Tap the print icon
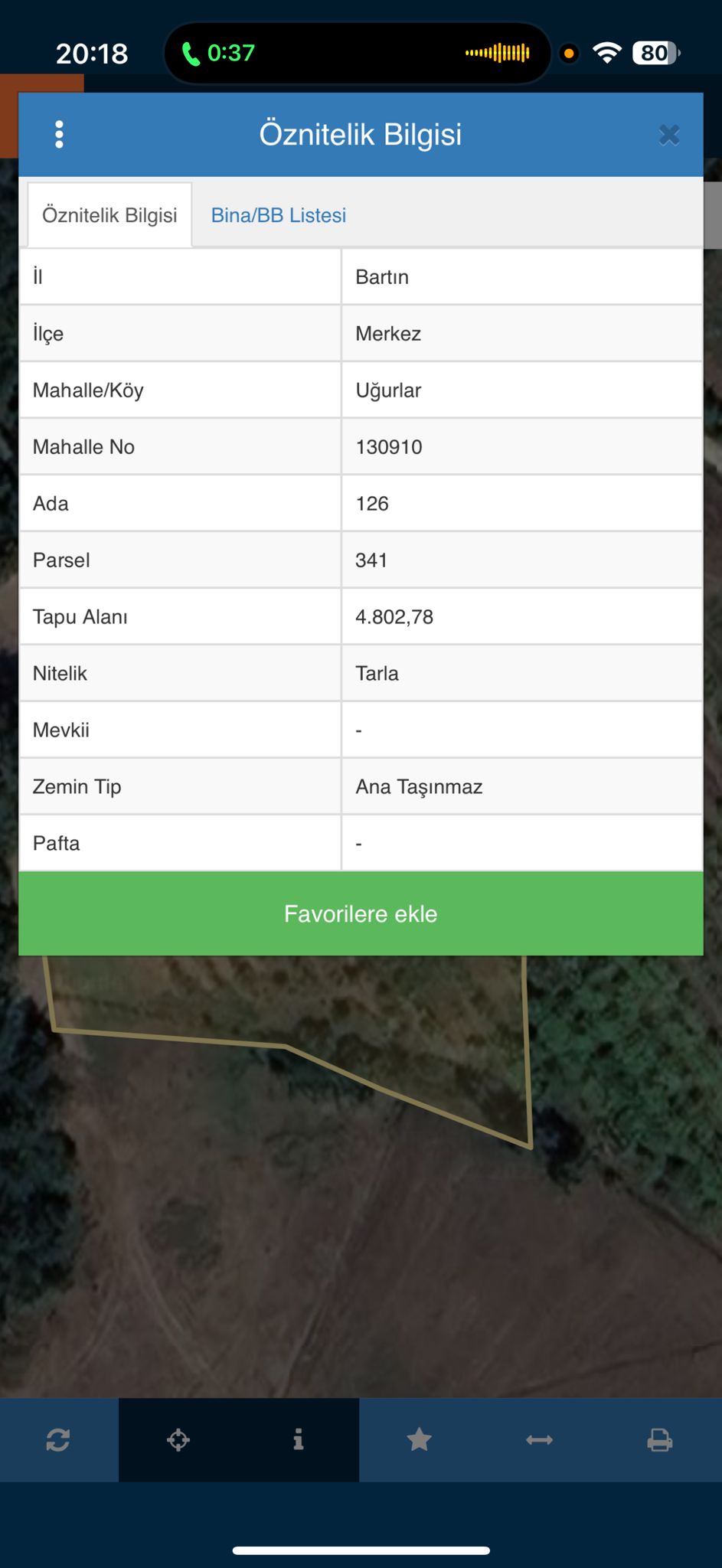 (659, 1440)
